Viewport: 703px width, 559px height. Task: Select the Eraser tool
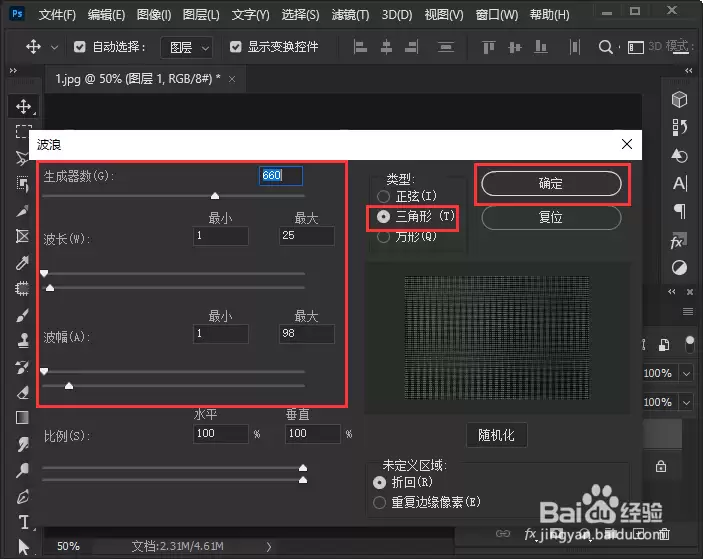[22, 393]
